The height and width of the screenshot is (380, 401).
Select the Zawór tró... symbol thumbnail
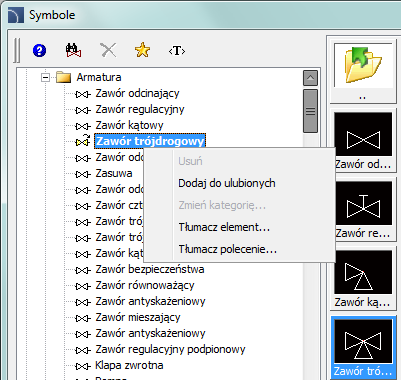click(363, 348)
